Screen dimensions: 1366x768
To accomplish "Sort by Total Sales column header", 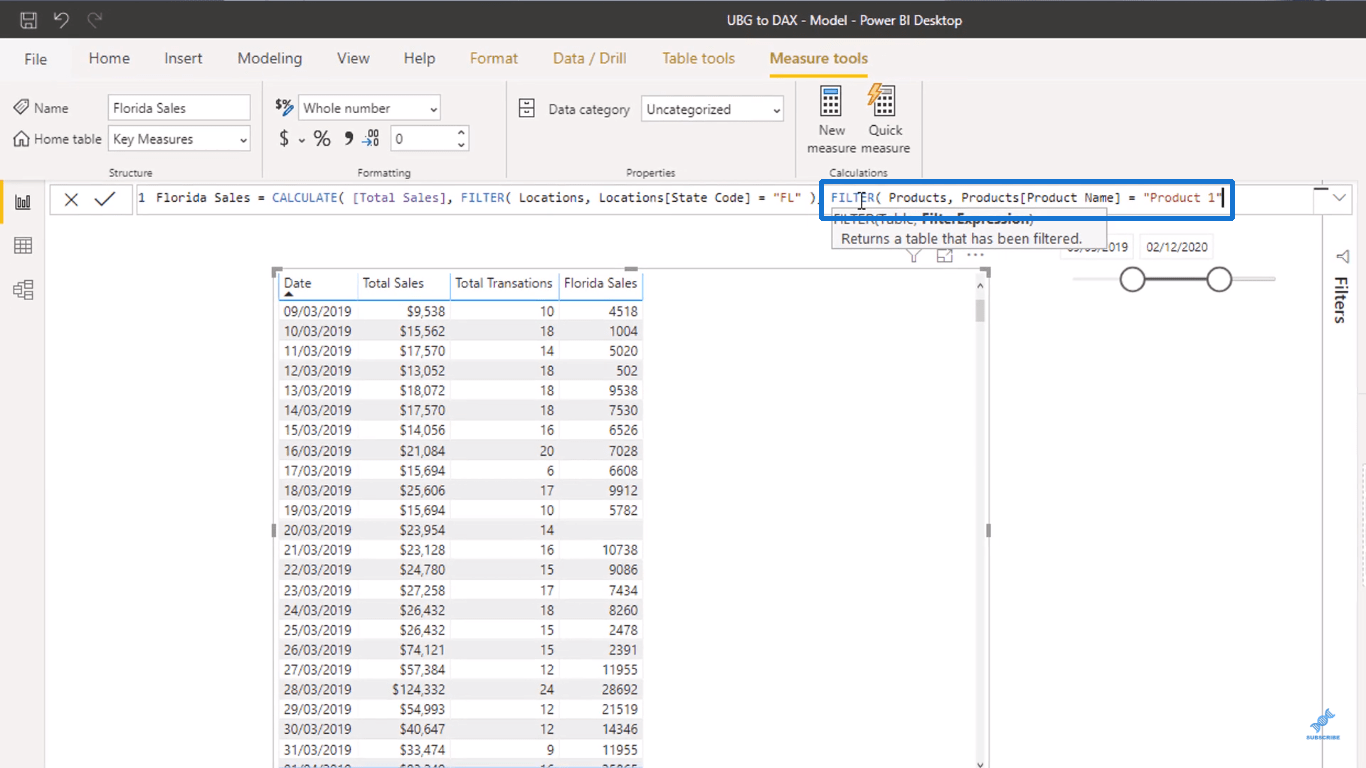I will 404,284.
